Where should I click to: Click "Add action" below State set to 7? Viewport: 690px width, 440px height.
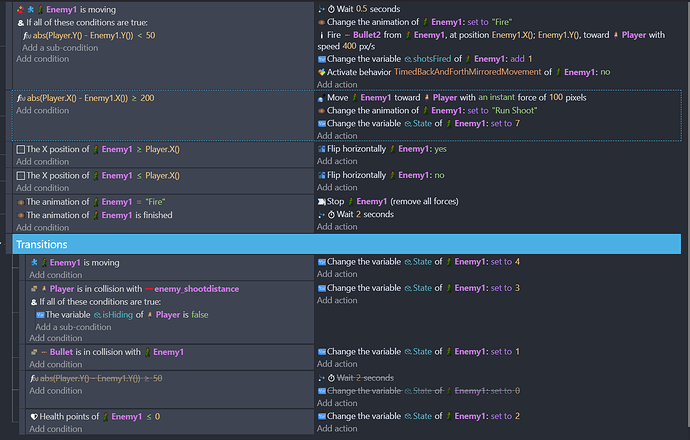[x=337, y=136]
